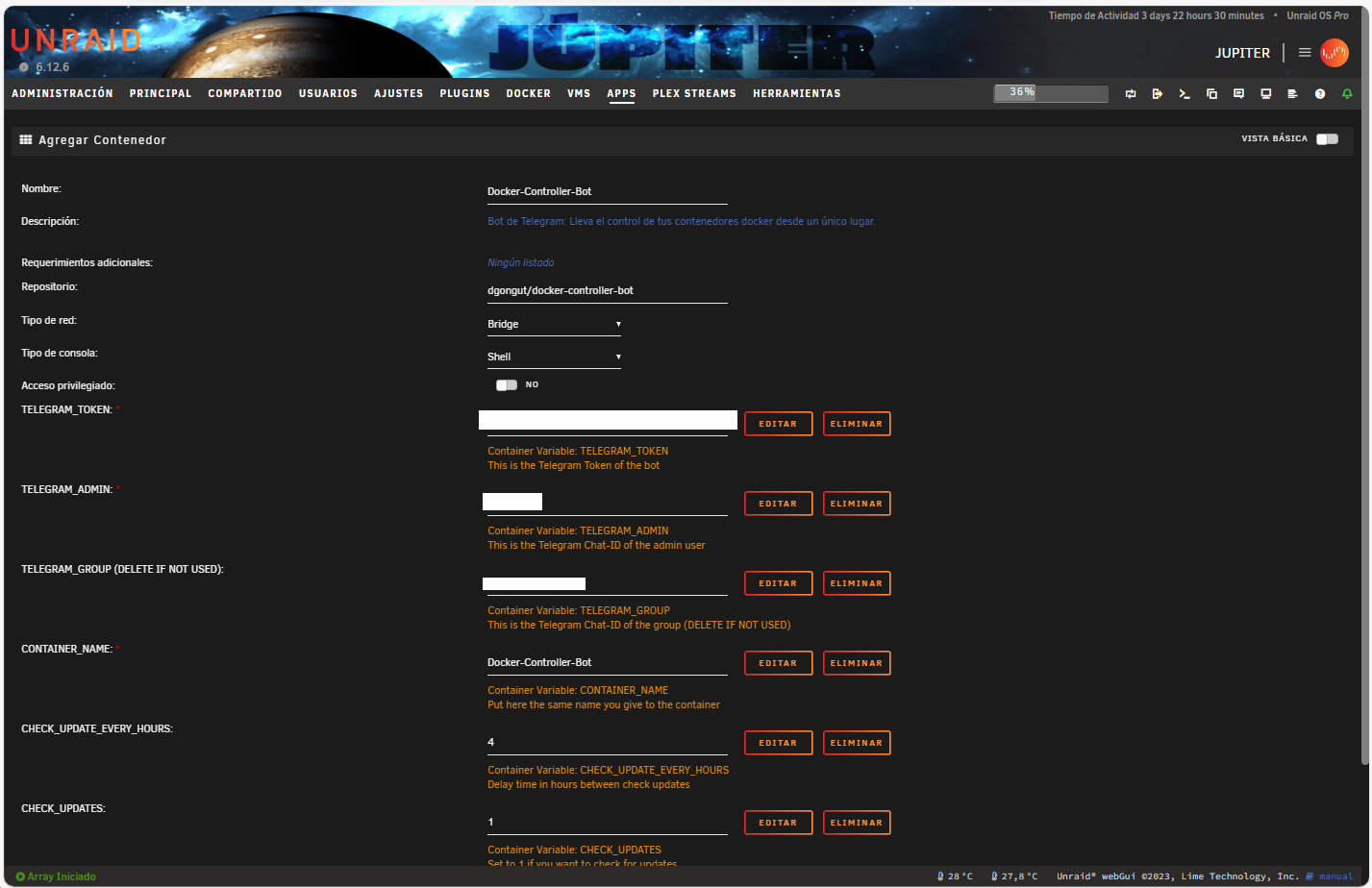Open the Tipo de red dropdown

point(554,325)
